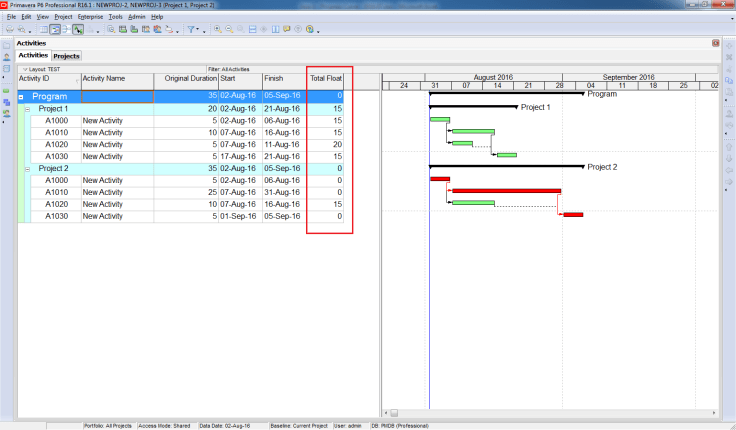Open the Tools menu

[x=115, y=17]
